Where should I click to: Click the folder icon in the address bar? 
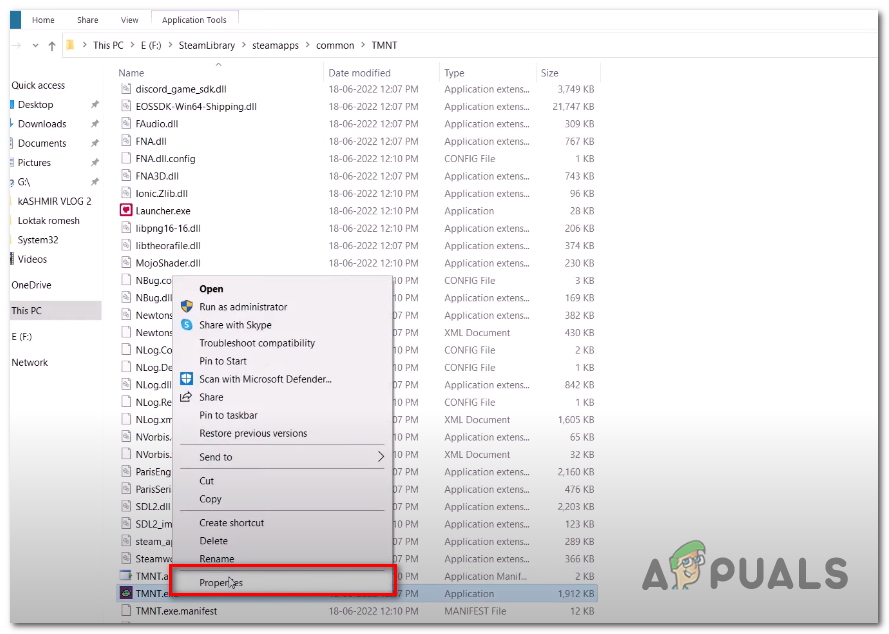click(x=70, y=45)
